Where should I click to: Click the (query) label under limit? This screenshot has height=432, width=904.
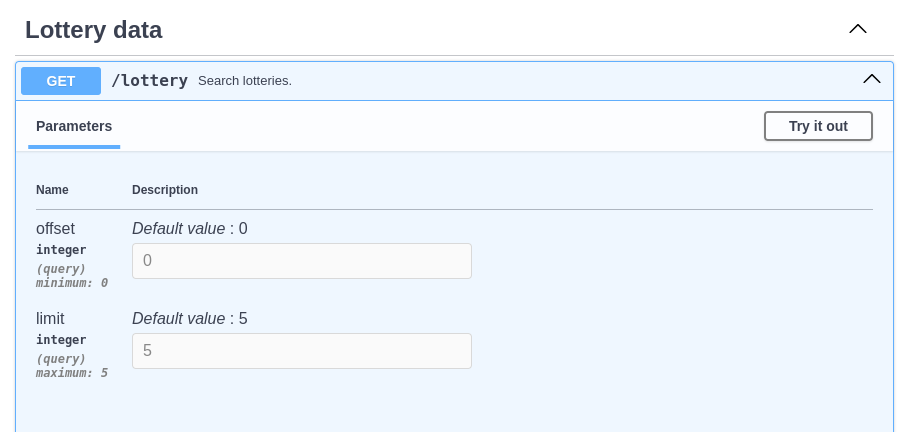coord(61,359)
